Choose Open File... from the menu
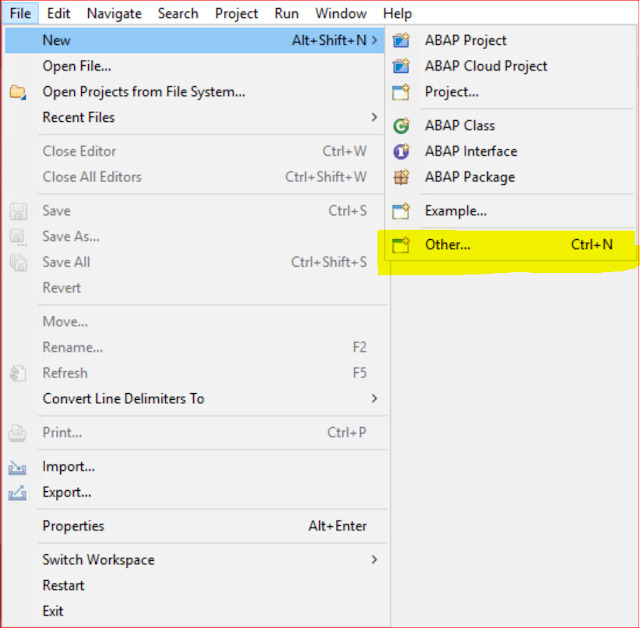Screen dimensions: 640x628 click(194, 66)
